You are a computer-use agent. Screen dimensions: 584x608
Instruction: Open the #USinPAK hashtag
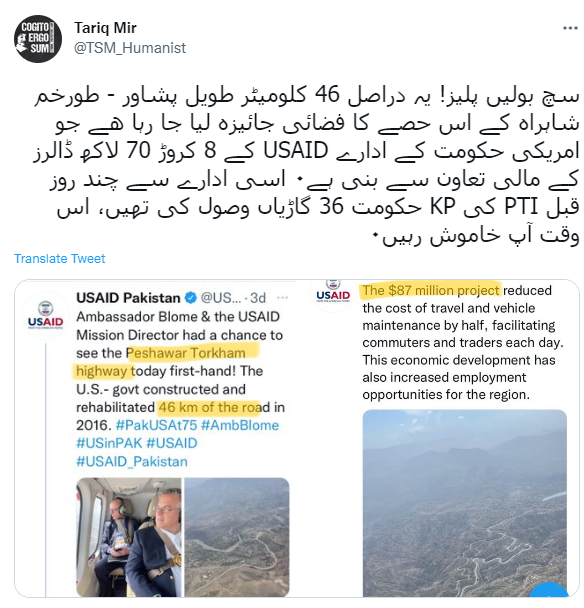[x=109, y=443]
